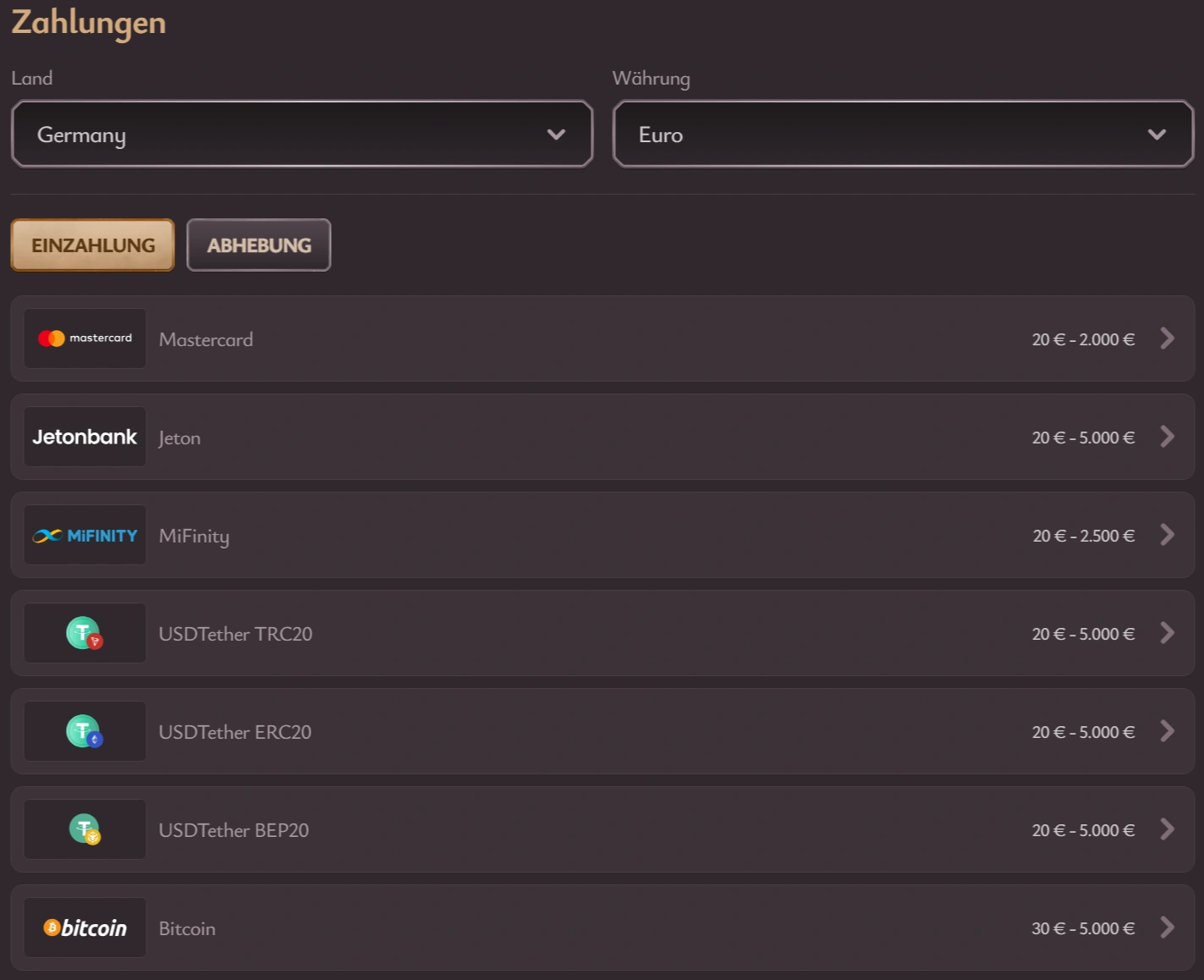Select the USDTether TRC20 coin icon
Viewport: 1204px width, 980px height.
[x=85, y=633]
